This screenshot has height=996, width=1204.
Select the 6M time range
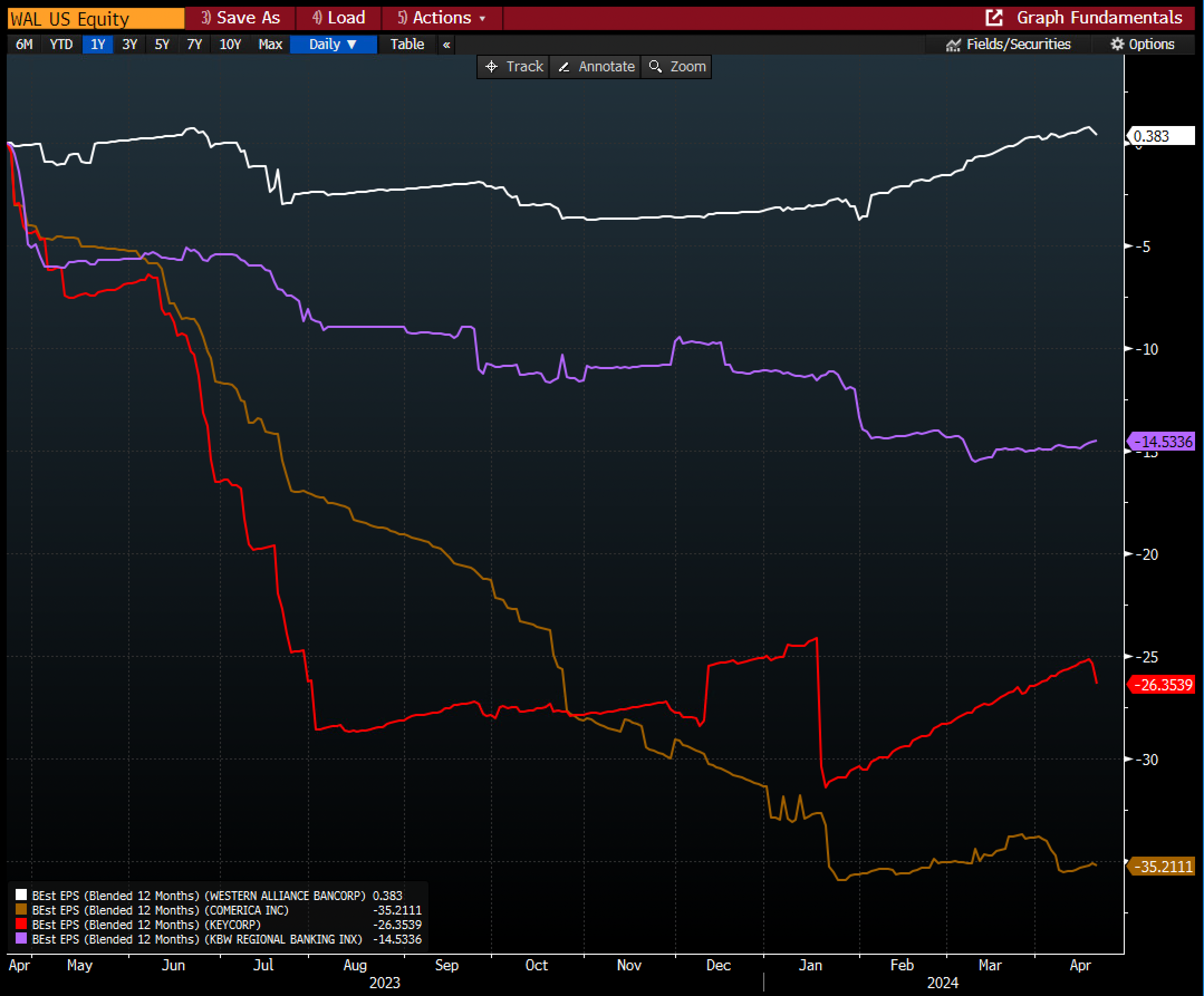24,45
